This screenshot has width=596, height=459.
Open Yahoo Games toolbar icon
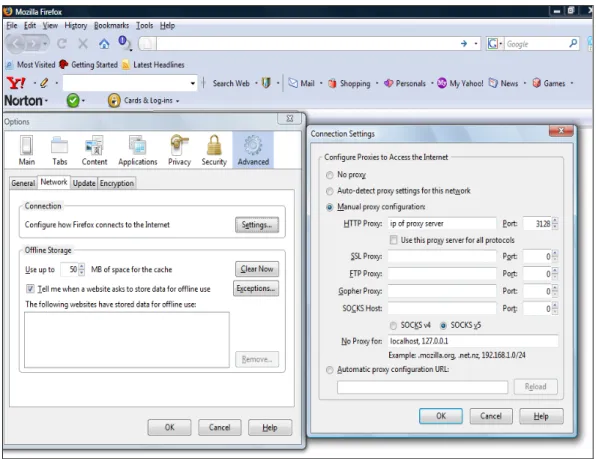pyautogui.click(x=536, y=83)
